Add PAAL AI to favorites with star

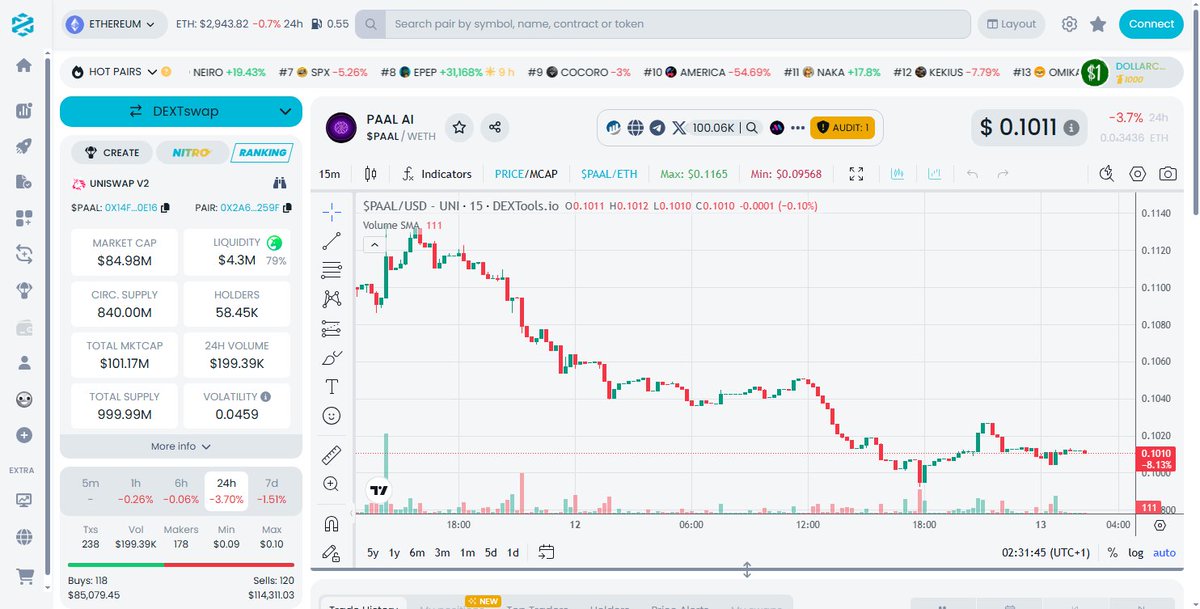[x=459, y=127]
